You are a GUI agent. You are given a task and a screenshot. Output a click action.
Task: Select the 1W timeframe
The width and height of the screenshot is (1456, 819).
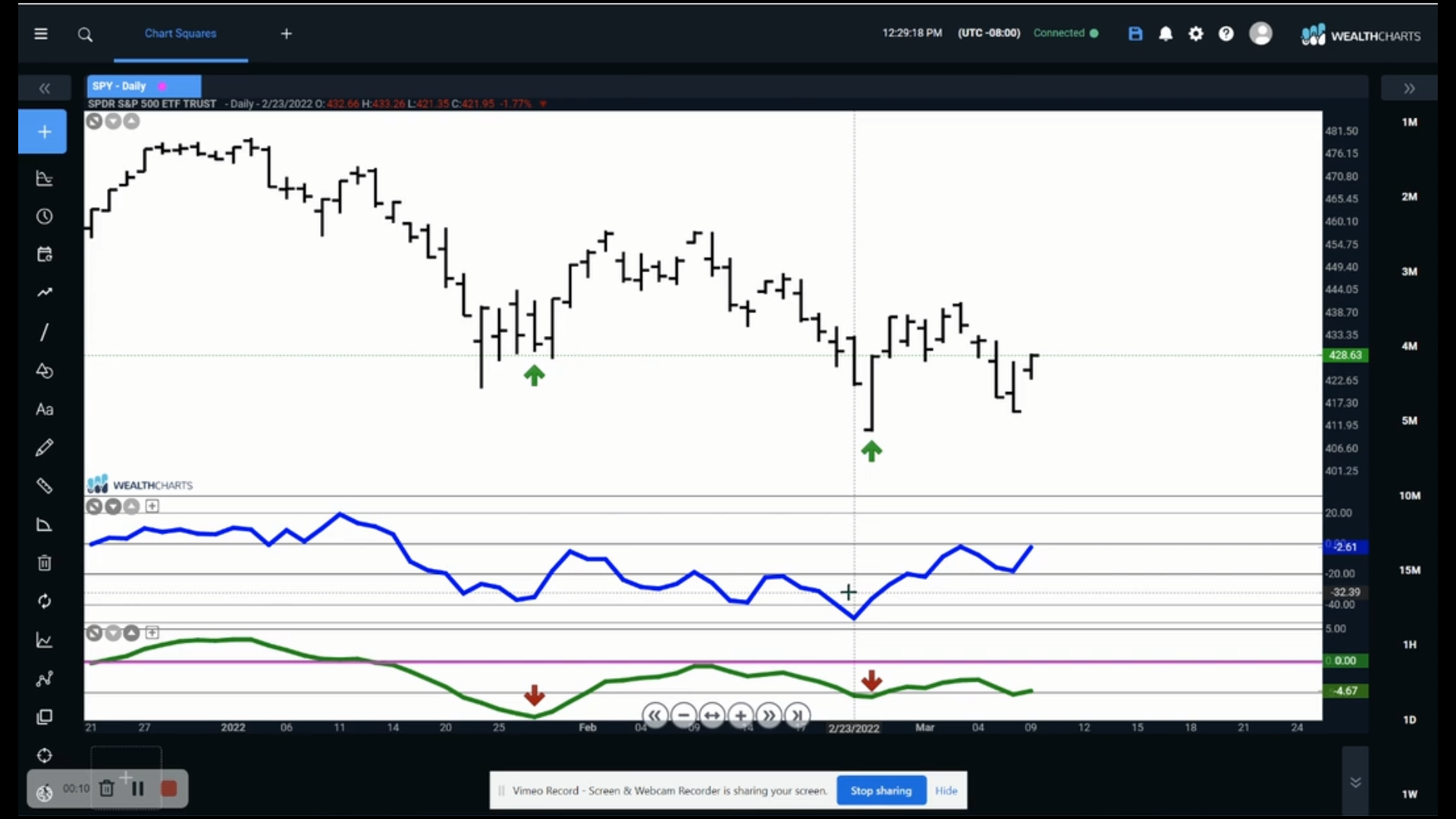(x=1409, y=794)
